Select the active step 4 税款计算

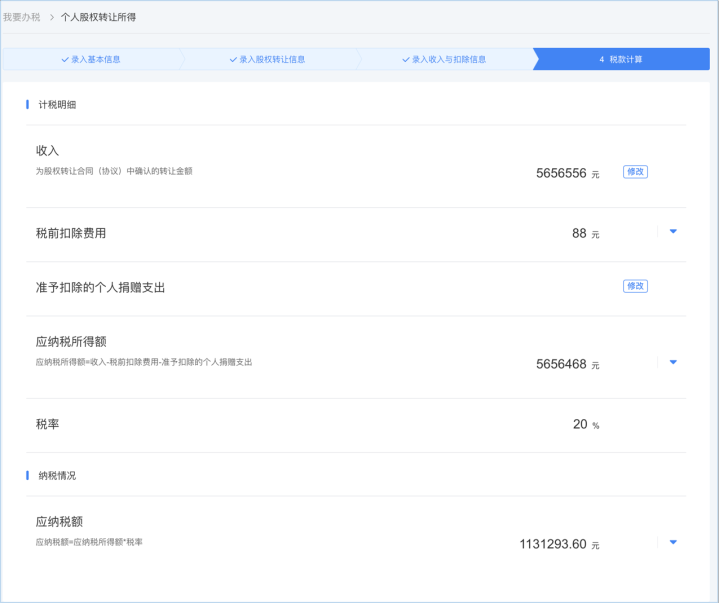pyautogui.click(x=621, y=59)
